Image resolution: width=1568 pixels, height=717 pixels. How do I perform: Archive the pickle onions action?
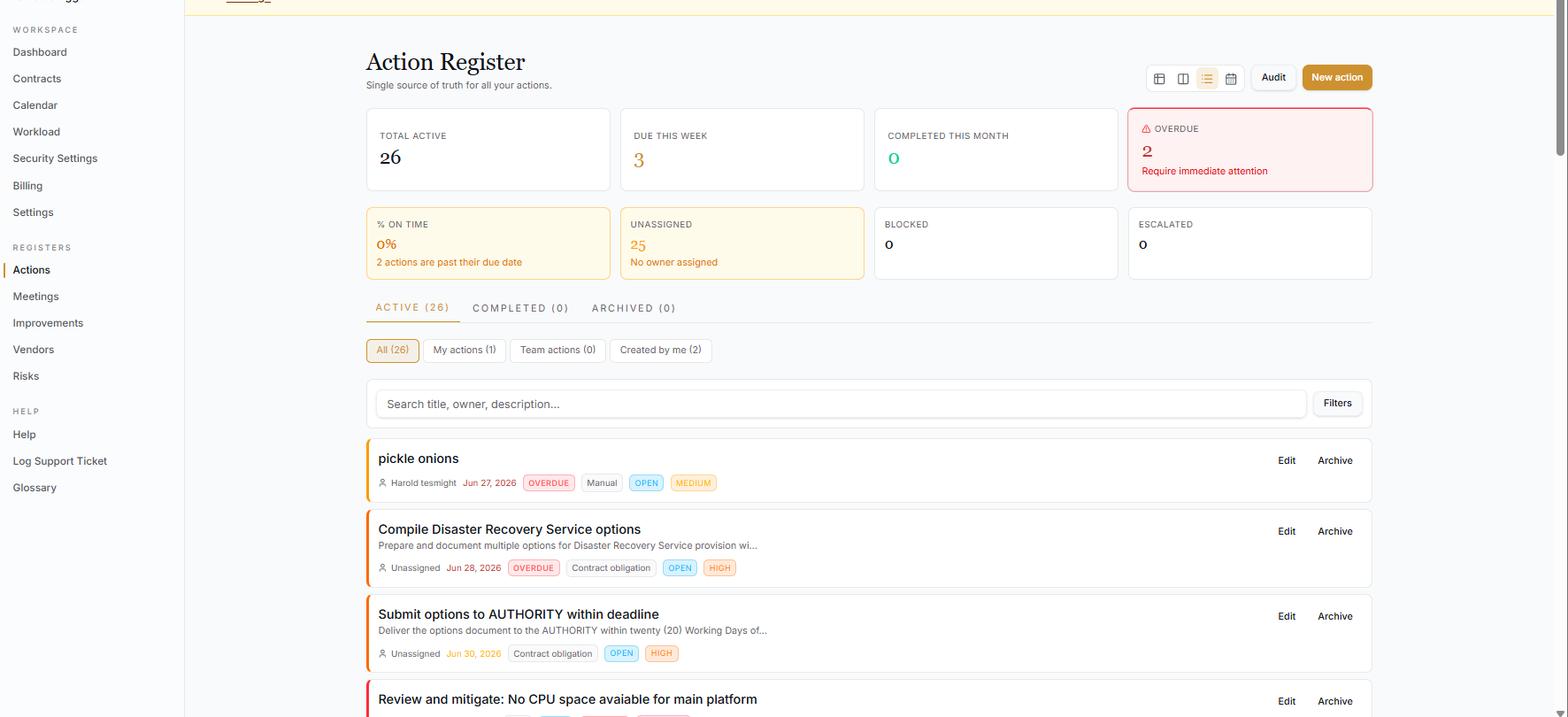1335,461
